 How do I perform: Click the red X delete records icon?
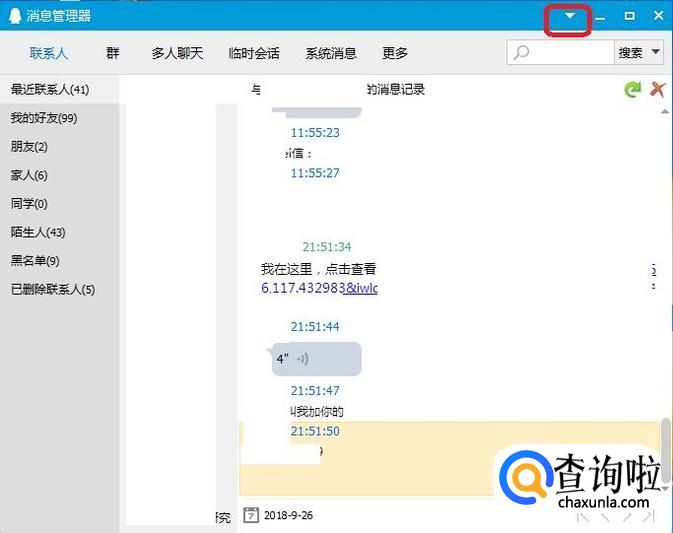click(x=657, y=90)
